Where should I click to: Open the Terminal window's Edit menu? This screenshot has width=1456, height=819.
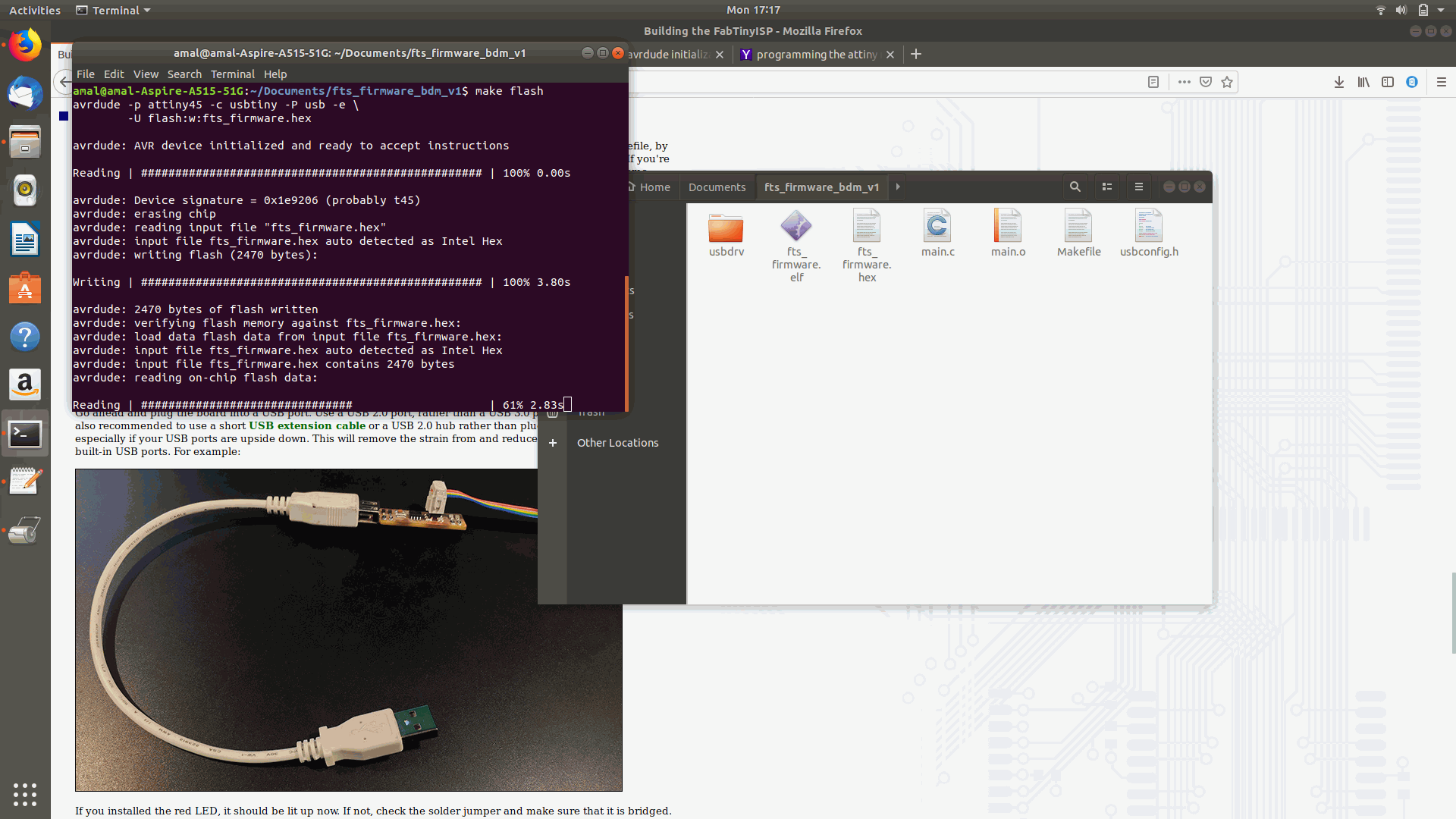[x=114, y=74]
